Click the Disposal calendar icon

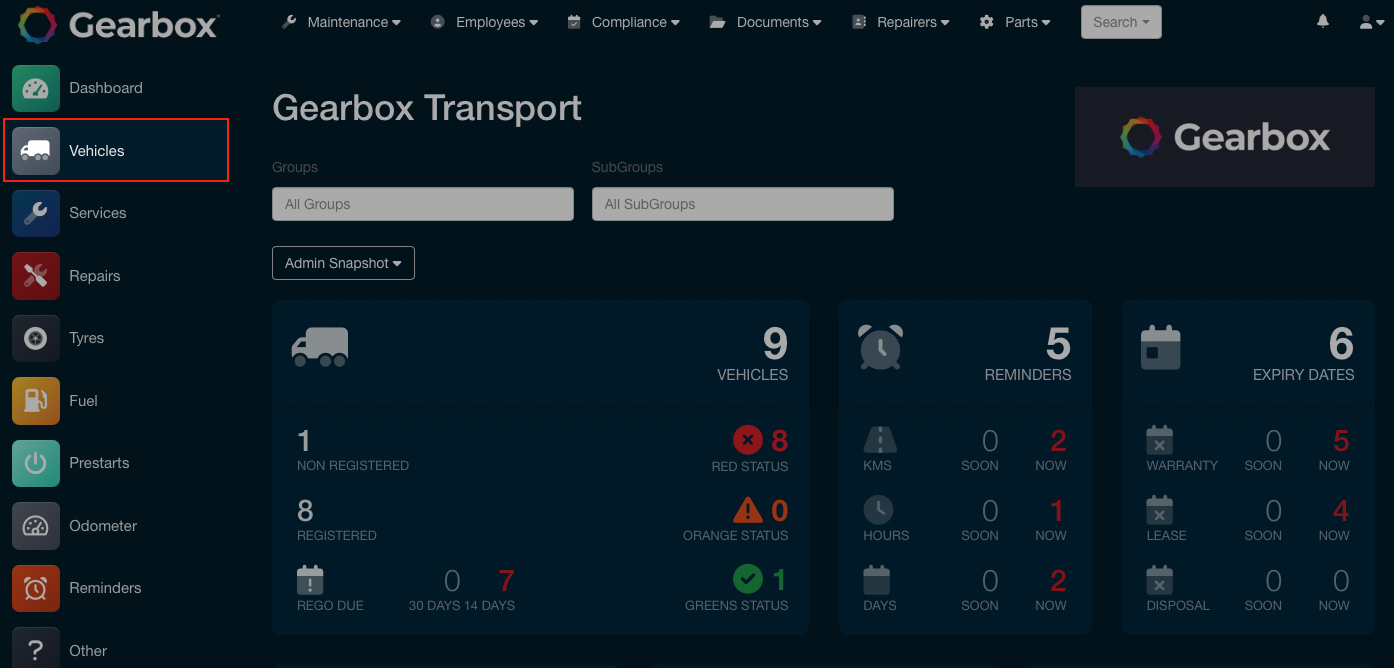tap(1159, 580)
